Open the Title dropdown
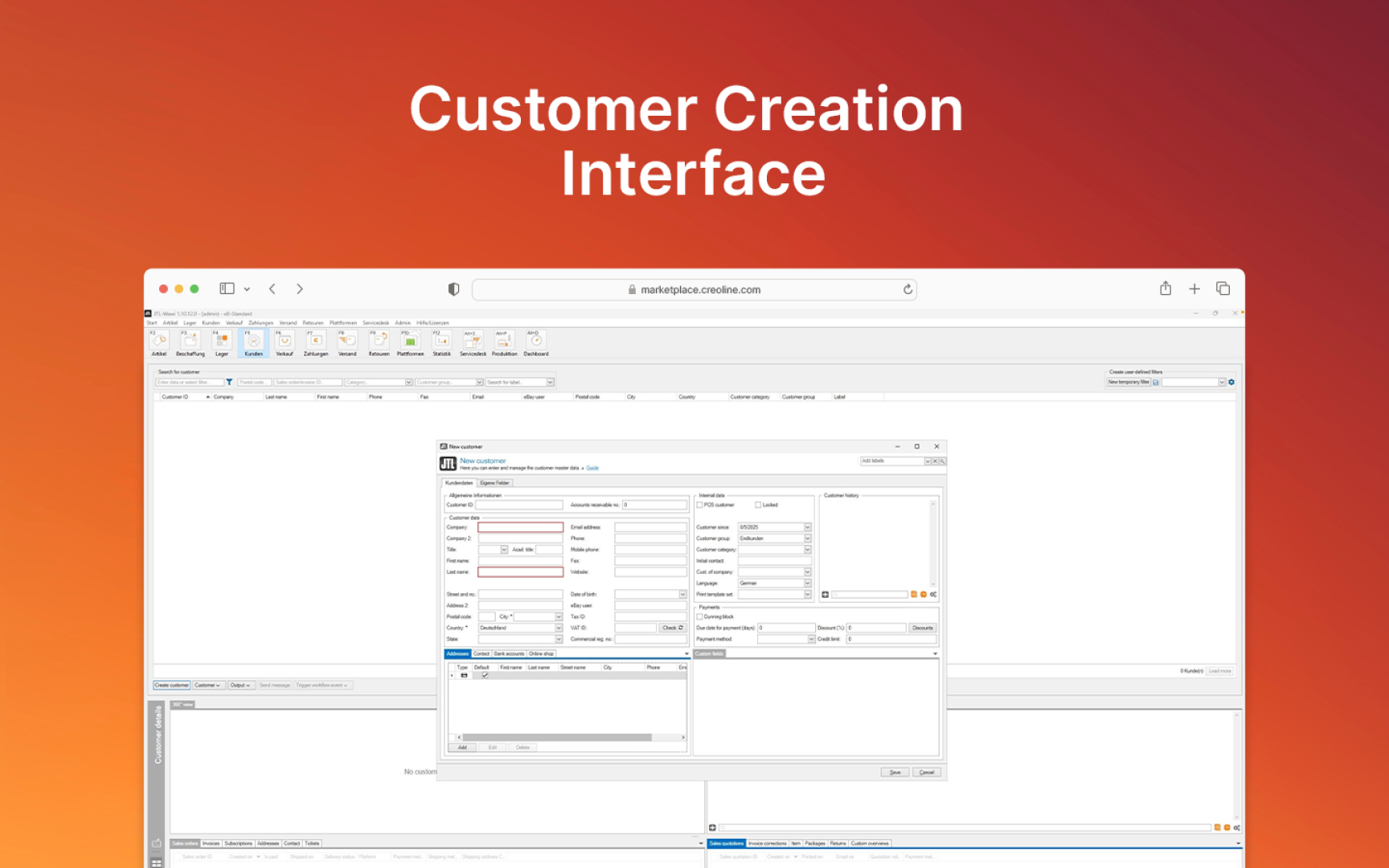Viewport: 1389px width, 868px height. pyautogui.click(x=504, y=550)
